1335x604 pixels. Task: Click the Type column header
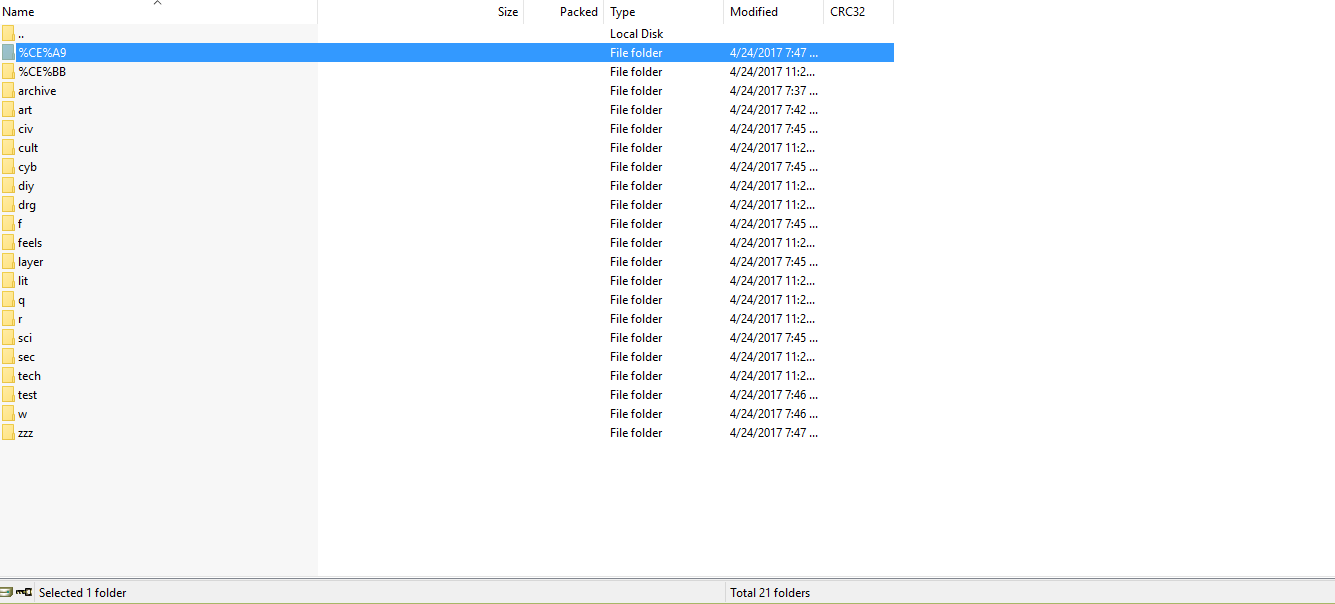(x=622, y=12)
